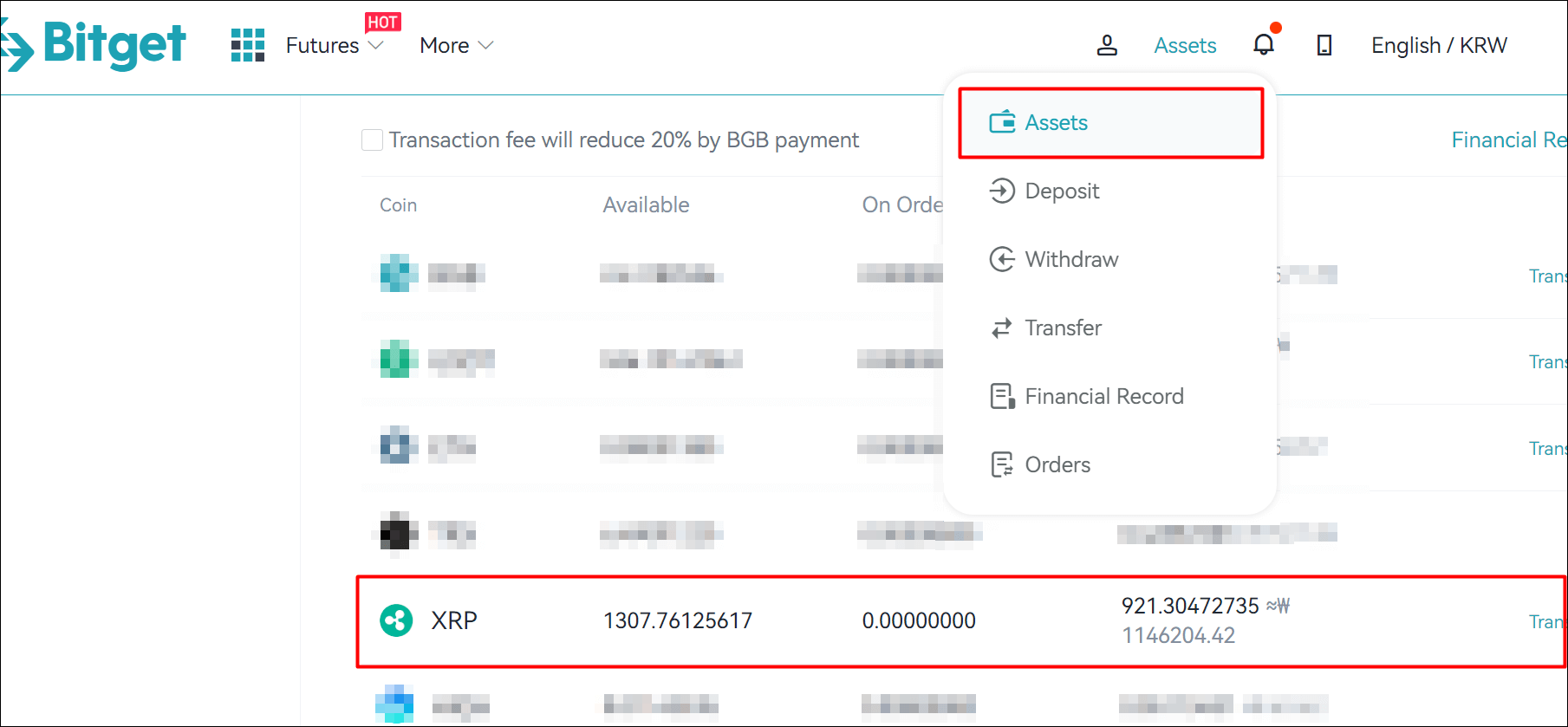Enable BGB payment fee reduction checkbox
The height and width of the screenshot is (727, 1568).
click(372, 140)
